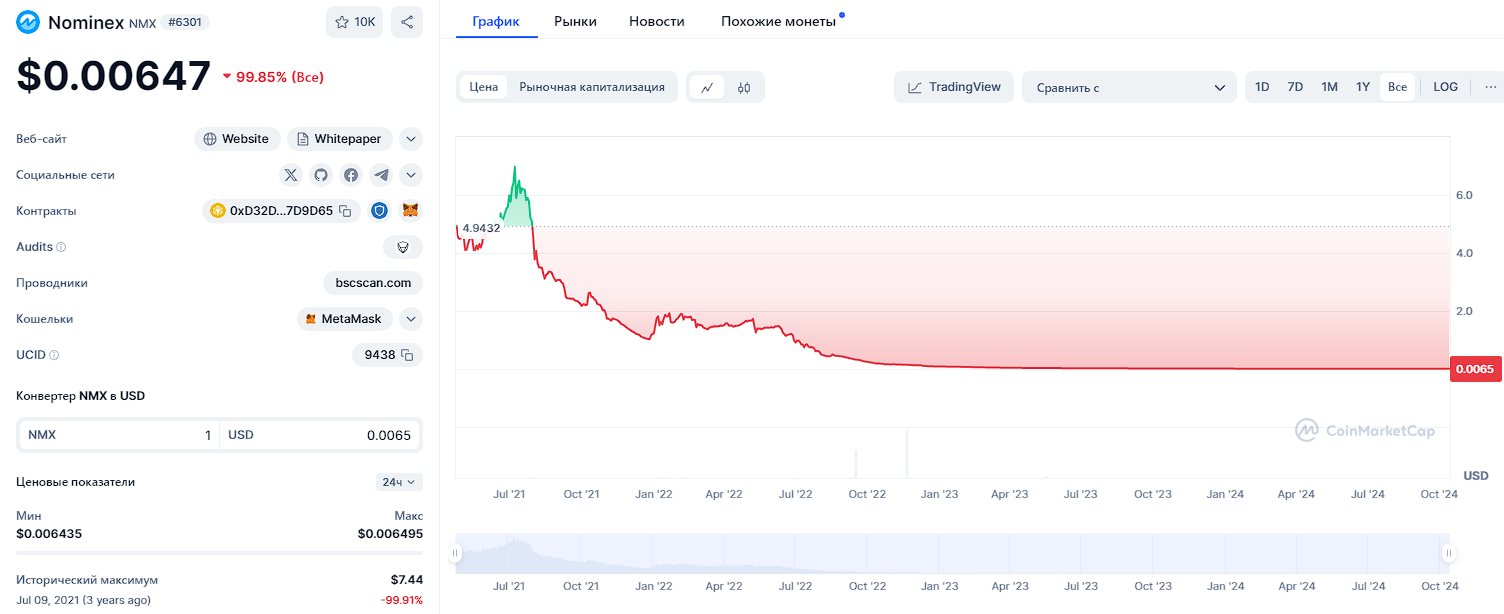Screen dimensions: 1504x614
Task: Copy the UCID 9438 value
Action: click(407, 355)
